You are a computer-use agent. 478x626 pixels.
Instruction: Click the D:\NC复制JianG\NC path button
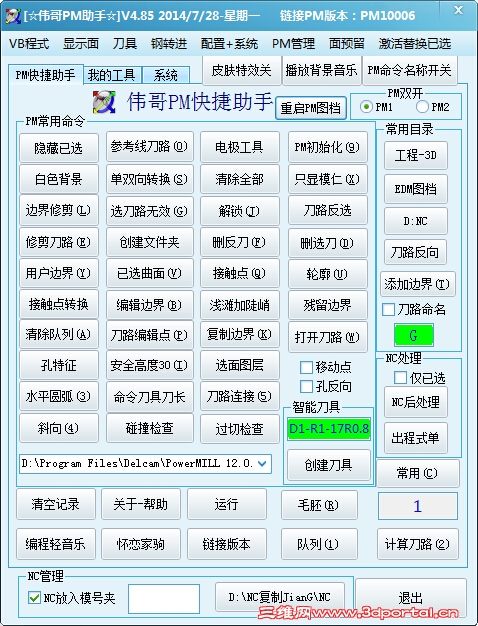coord(280,597)
